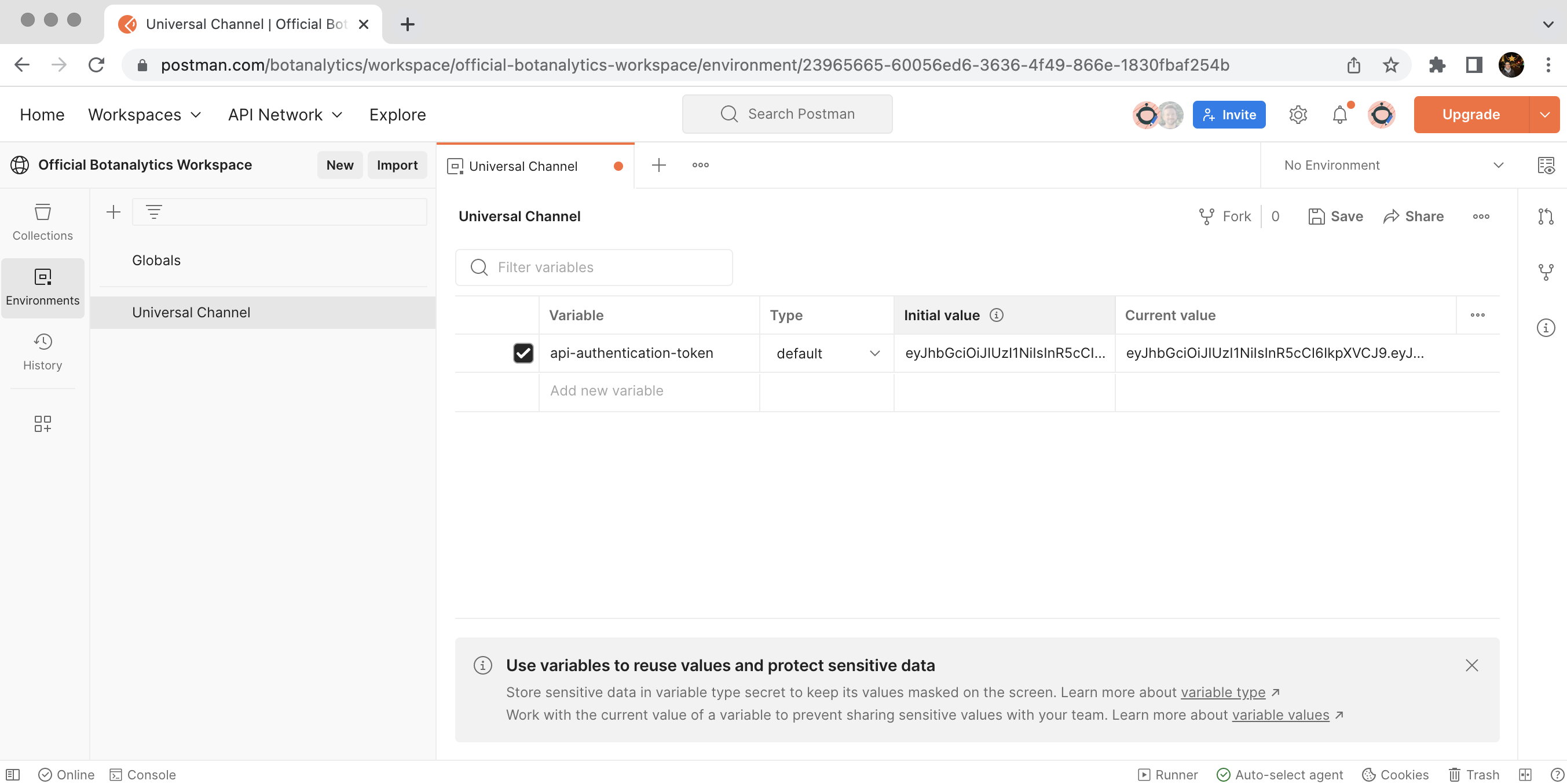Share the environment
1567x784 pixels.
1413,217
